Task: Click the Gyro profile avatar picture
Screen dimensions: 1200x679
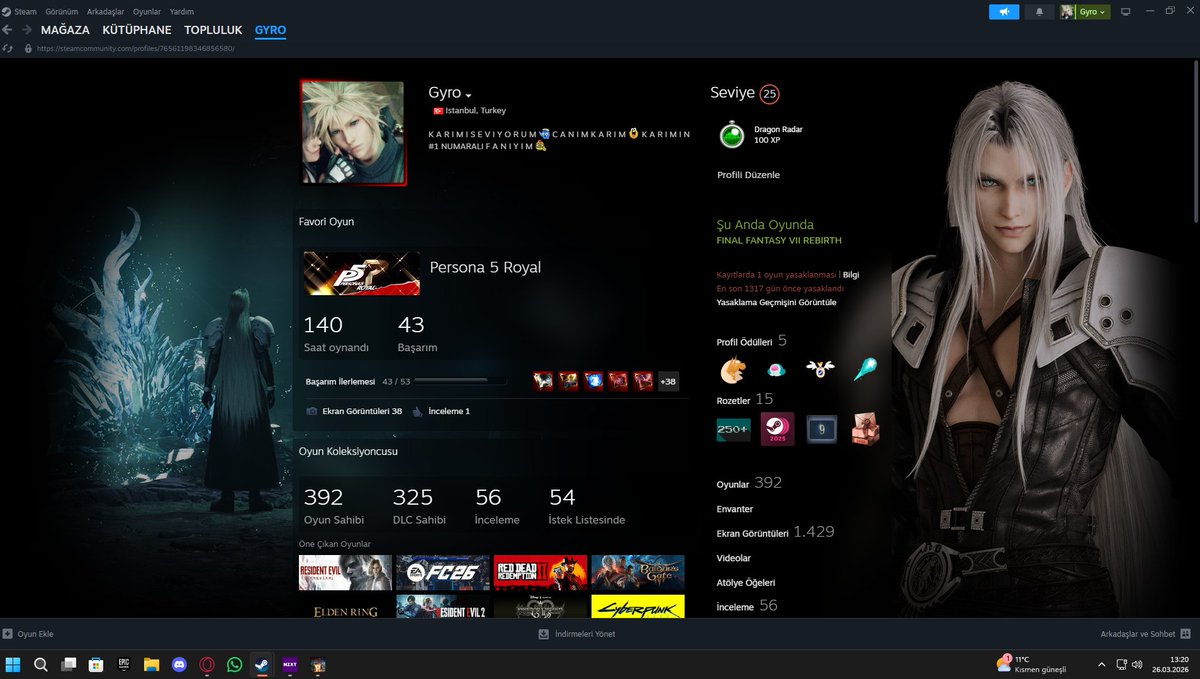Action: pyautogui.click(x=353, y=133)
